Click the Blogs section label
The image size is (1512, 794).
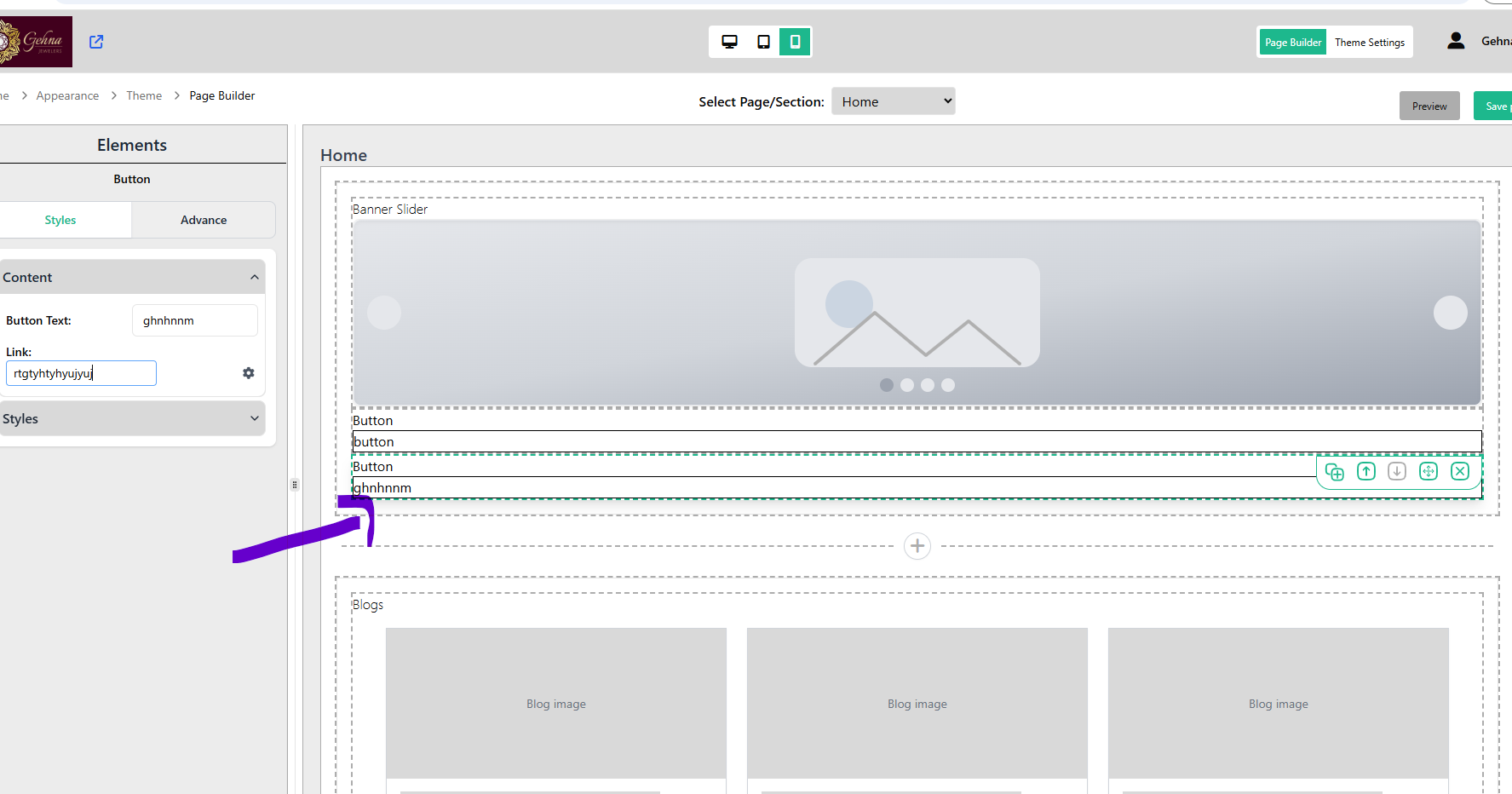pyautogui.click(x=368, y=604)
